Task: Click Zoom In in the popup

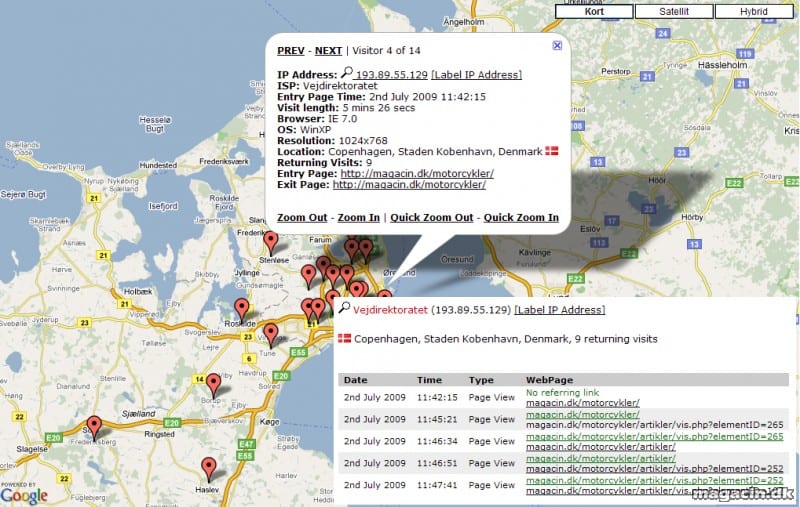Action: click(x=359, y=218)
